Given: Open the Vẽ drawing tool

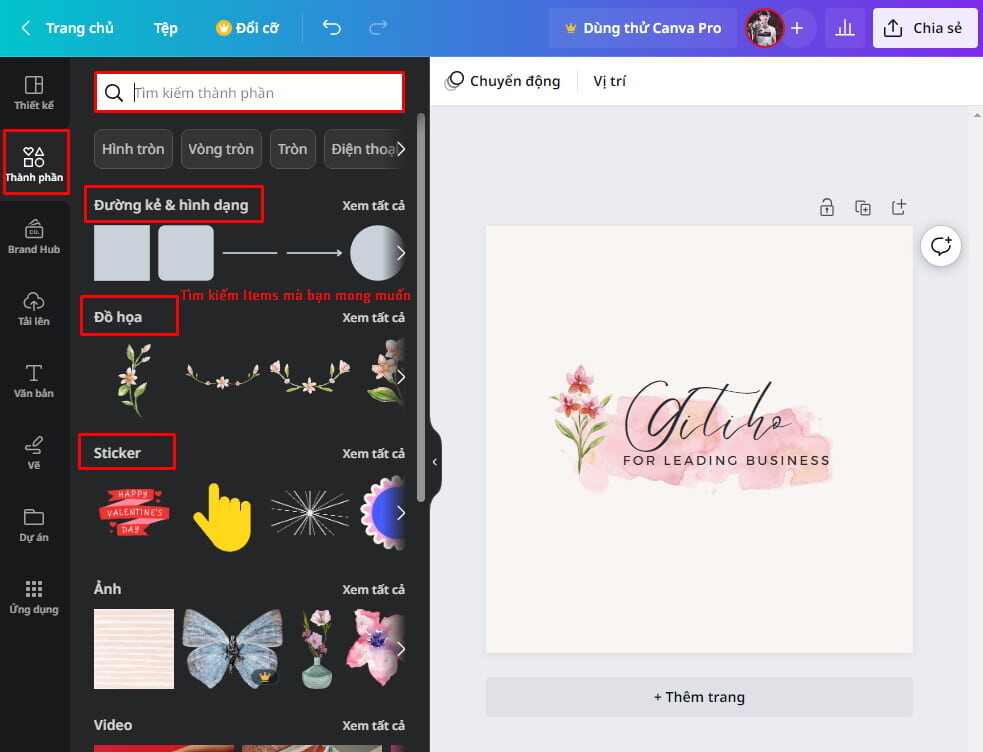Looking at the screenshot, I should 34,452.
